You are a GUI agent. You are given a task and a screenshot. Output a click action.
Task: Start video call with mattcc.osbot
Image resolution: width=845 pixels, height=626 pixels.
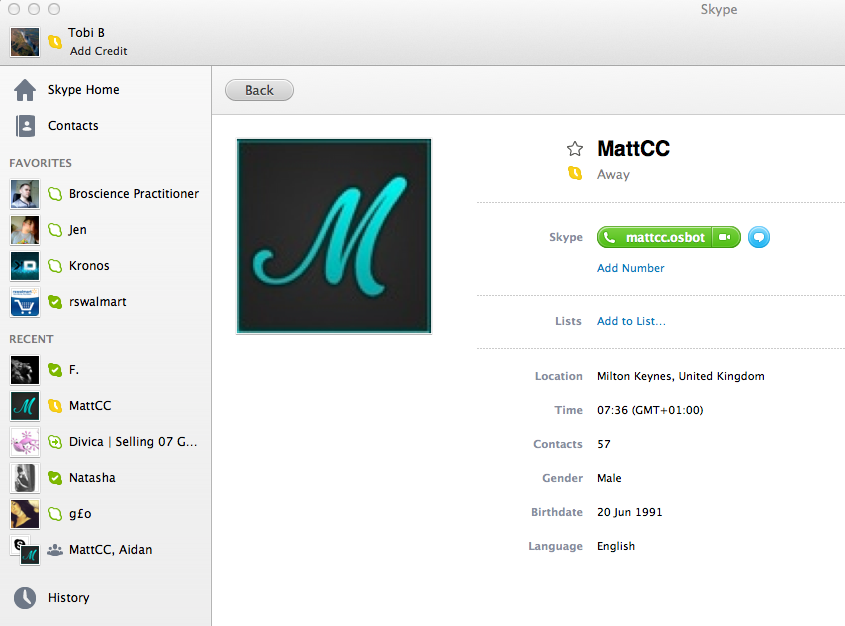pos(725,237)
